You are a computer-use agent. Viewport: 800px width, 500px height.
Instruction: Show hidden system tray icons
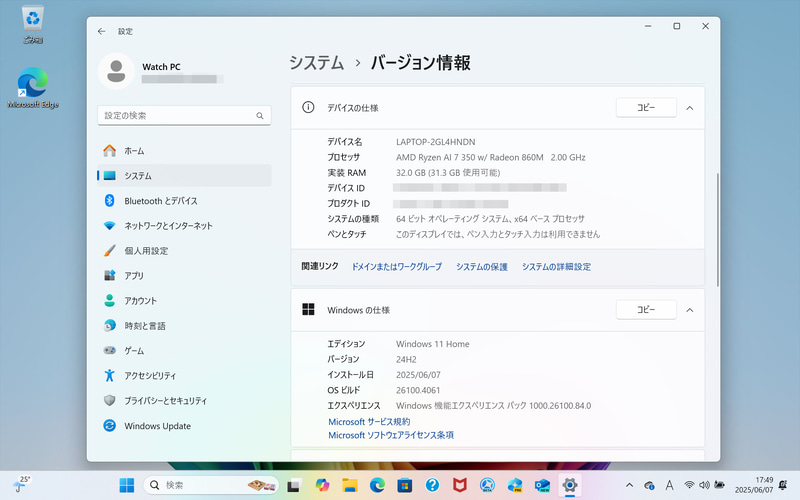(629, 485)
